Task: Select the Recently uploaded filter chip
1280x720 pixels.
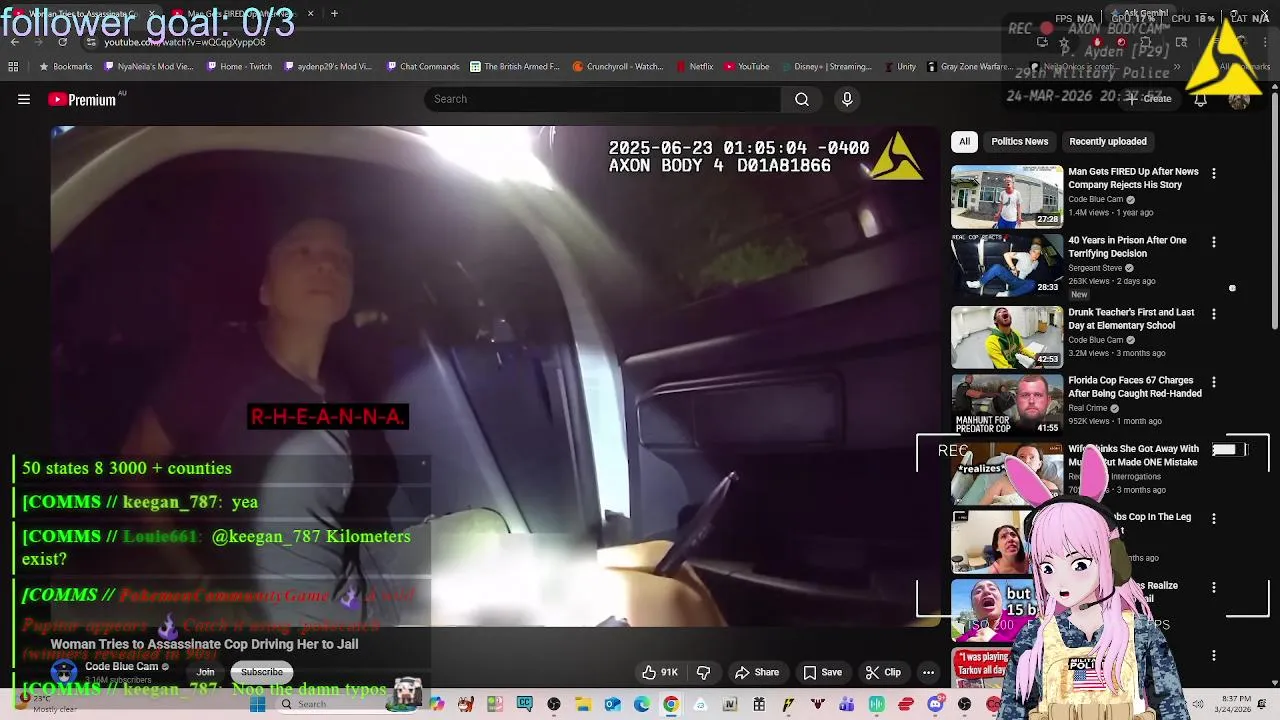Action: 1107,141
